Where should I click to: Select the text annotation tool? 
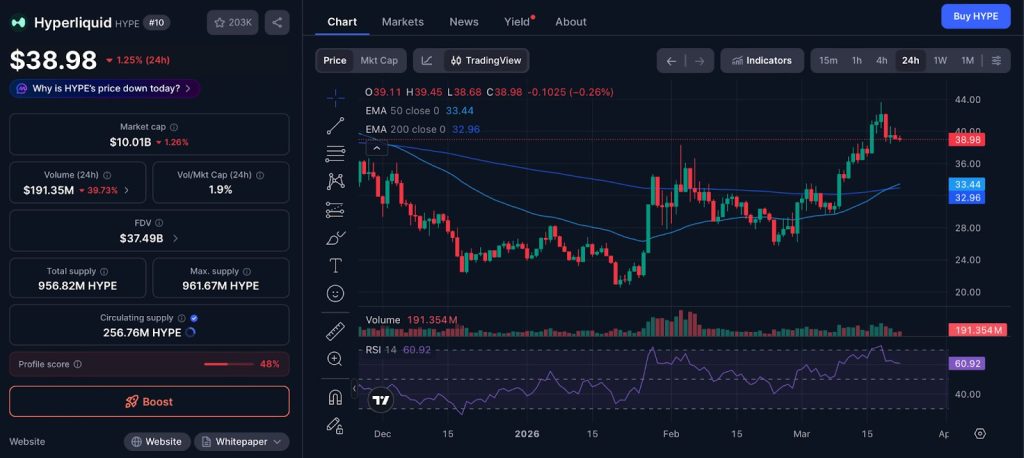(x=336, y=266)
